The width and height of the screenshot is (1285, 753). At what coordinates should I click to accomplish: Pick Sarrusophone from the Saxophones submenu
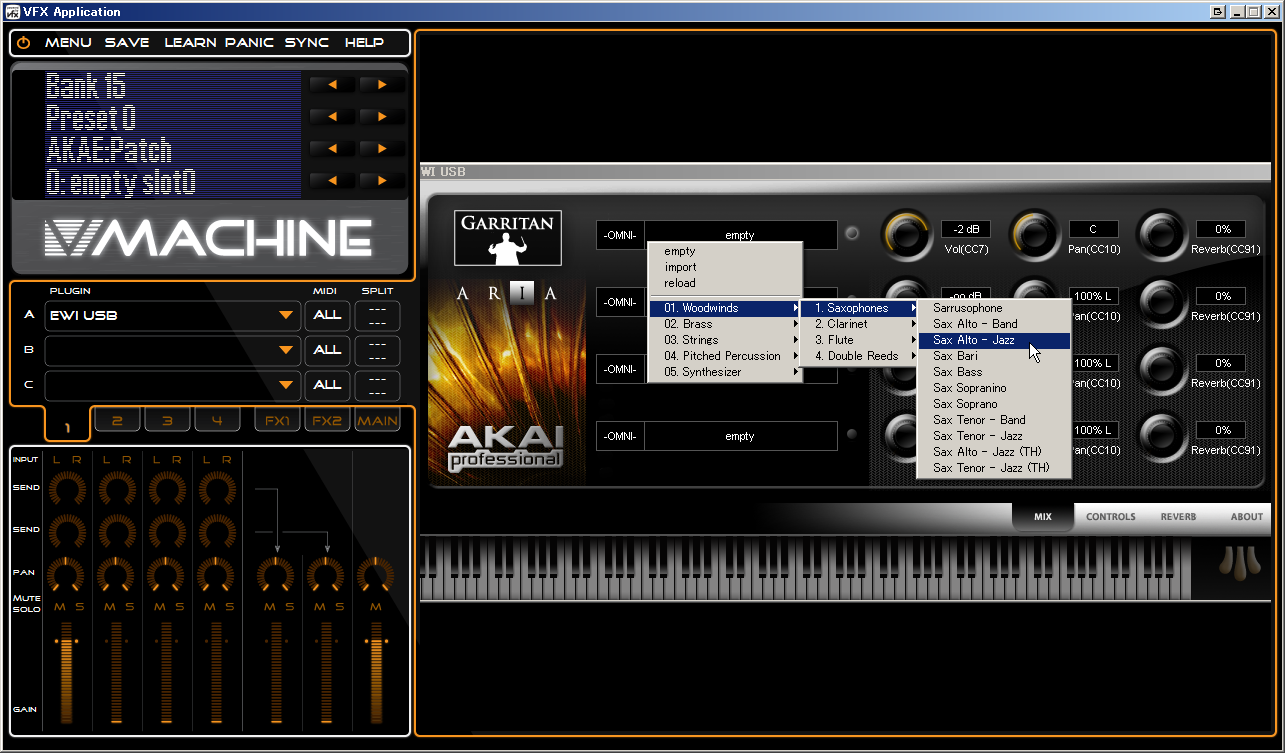coord(994,308)
